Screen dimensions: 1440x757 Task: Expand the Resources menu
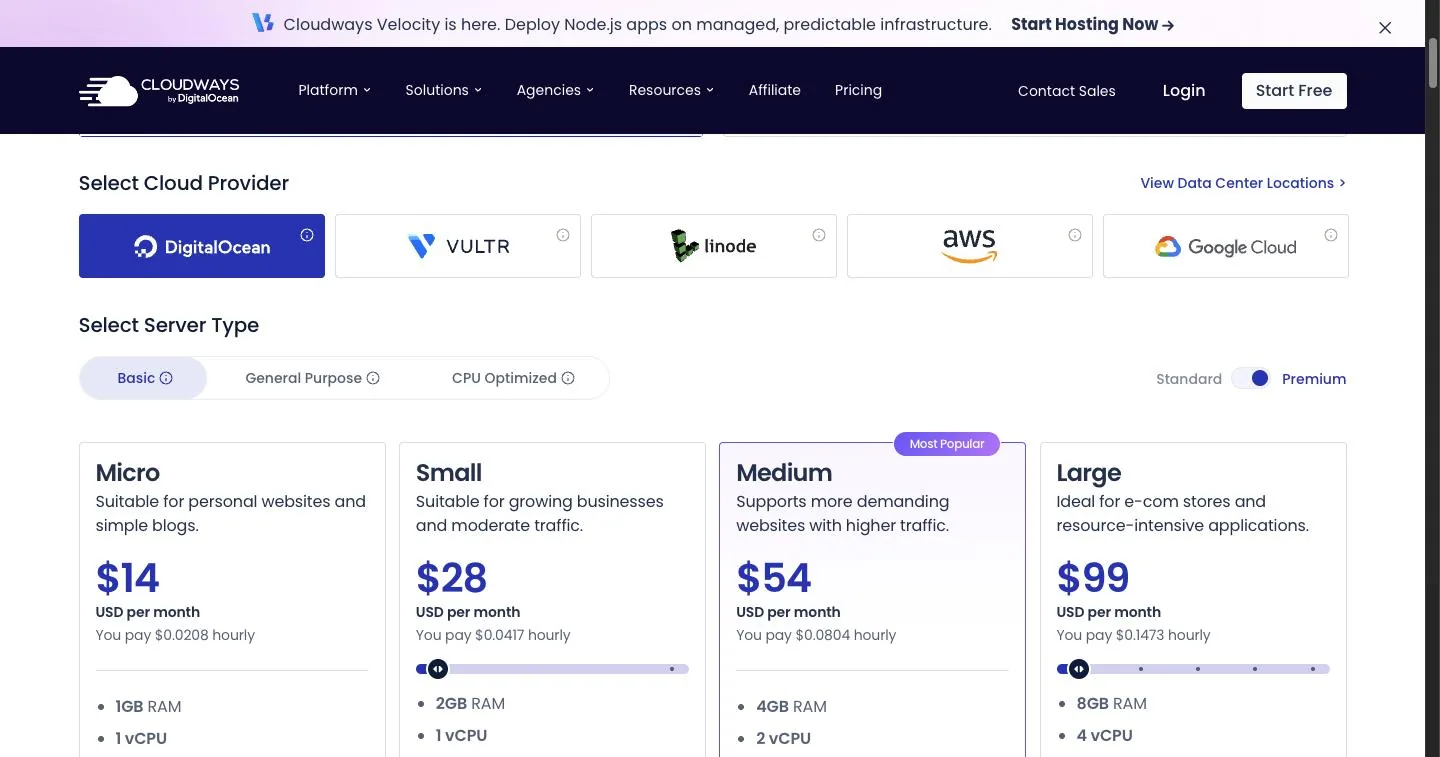coord(671,90)
